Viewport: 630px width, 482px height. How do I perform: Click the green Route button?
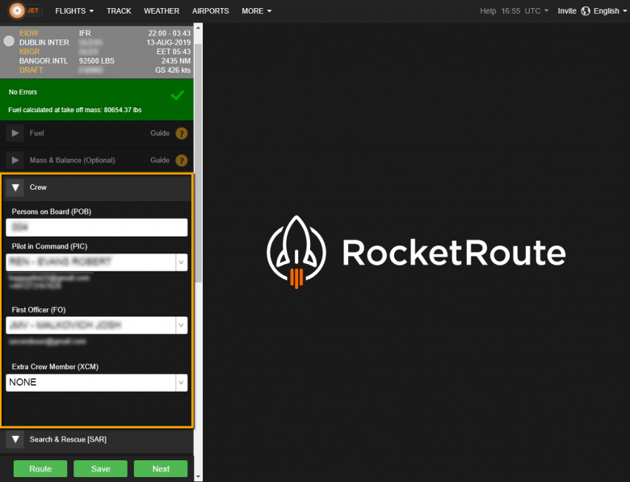[x=40, y=469]
